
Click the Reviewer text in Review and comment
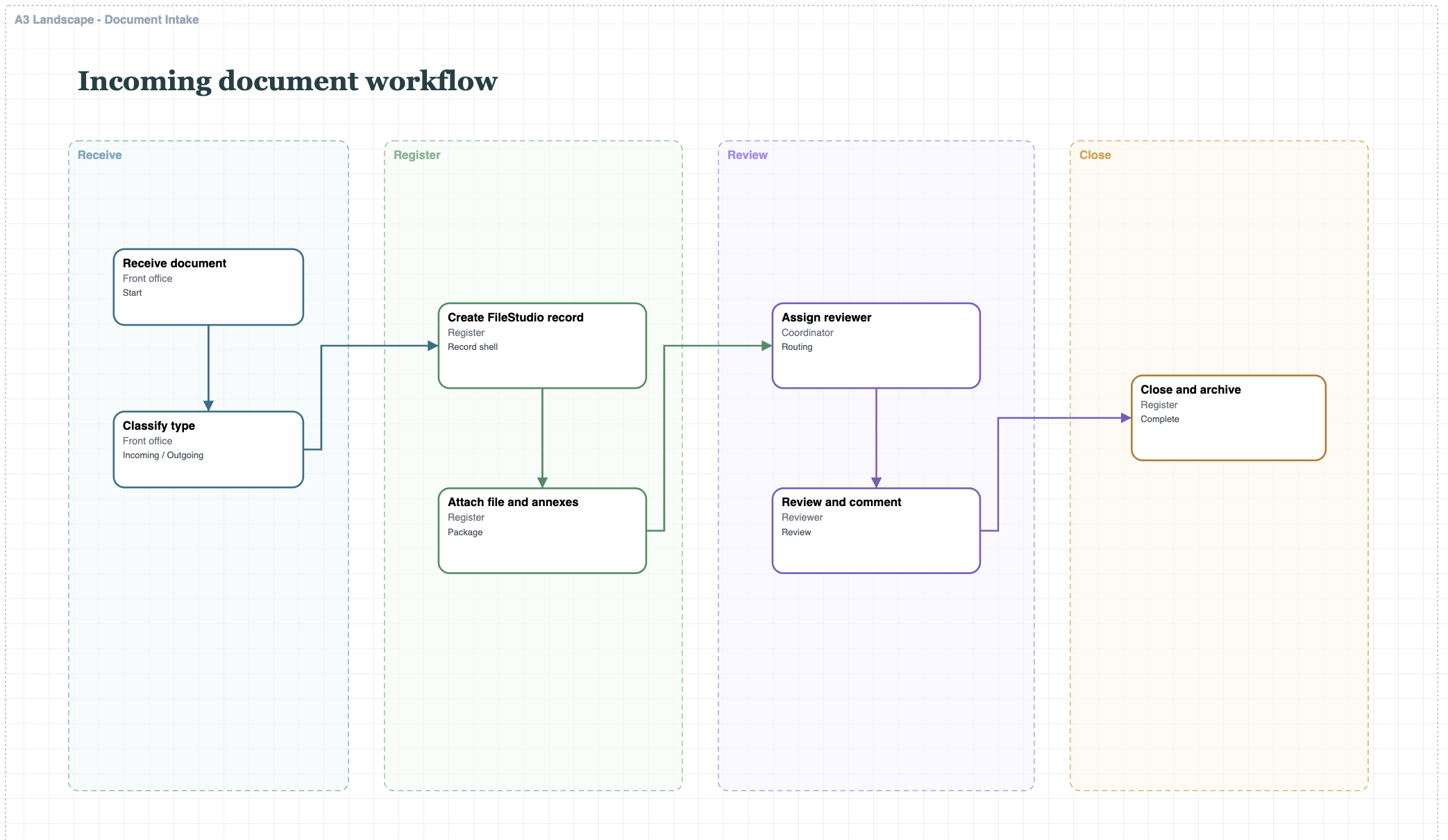[802, 517]
